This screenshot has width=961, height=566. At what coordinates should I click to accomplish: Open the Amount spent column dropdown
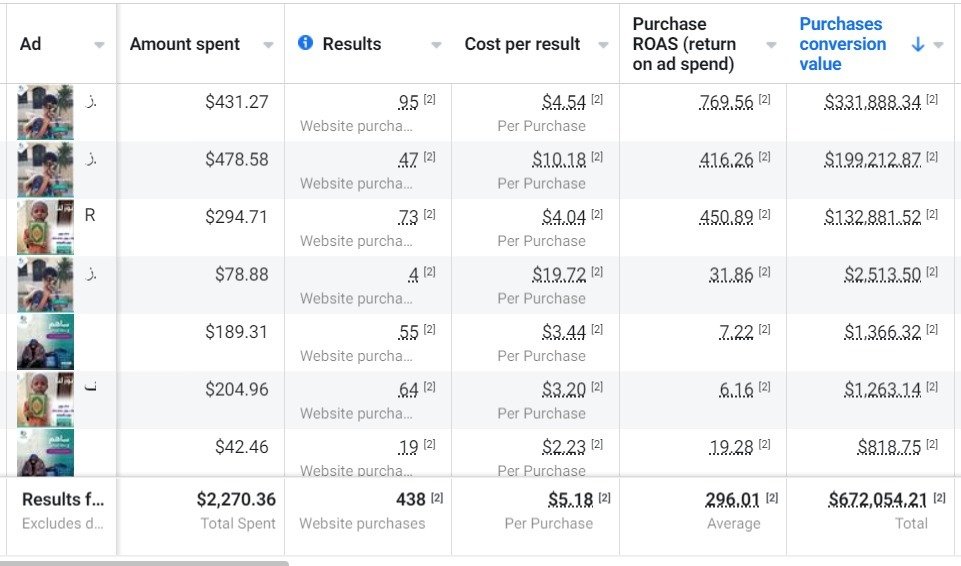268,45
